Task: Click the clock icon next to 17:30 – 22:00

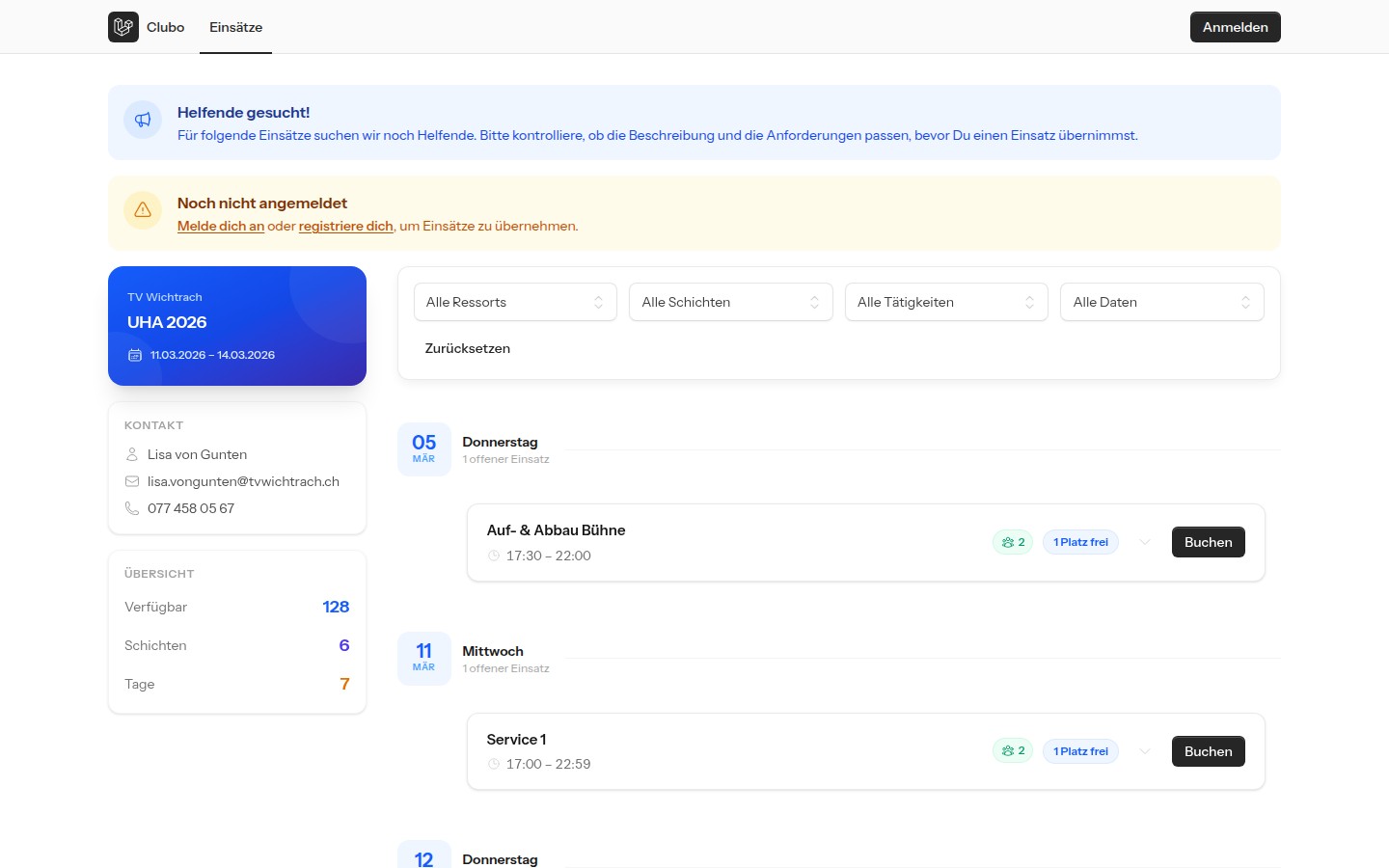Action: [494, 556]
